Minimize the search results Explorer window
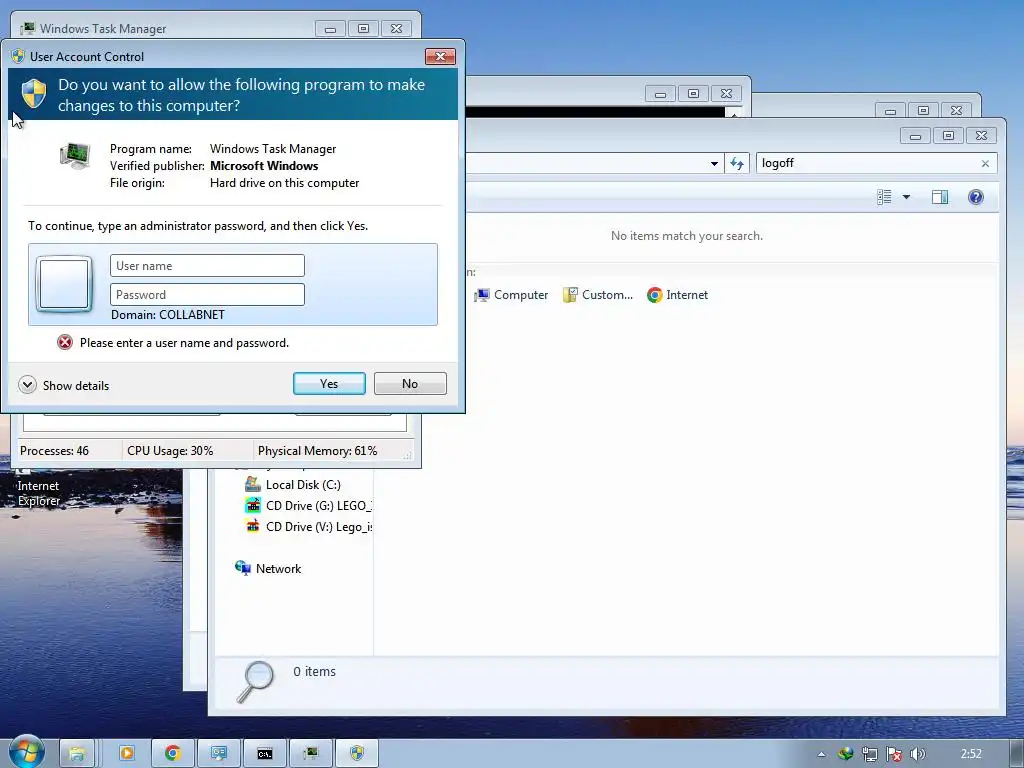 [x=916, y=136]
